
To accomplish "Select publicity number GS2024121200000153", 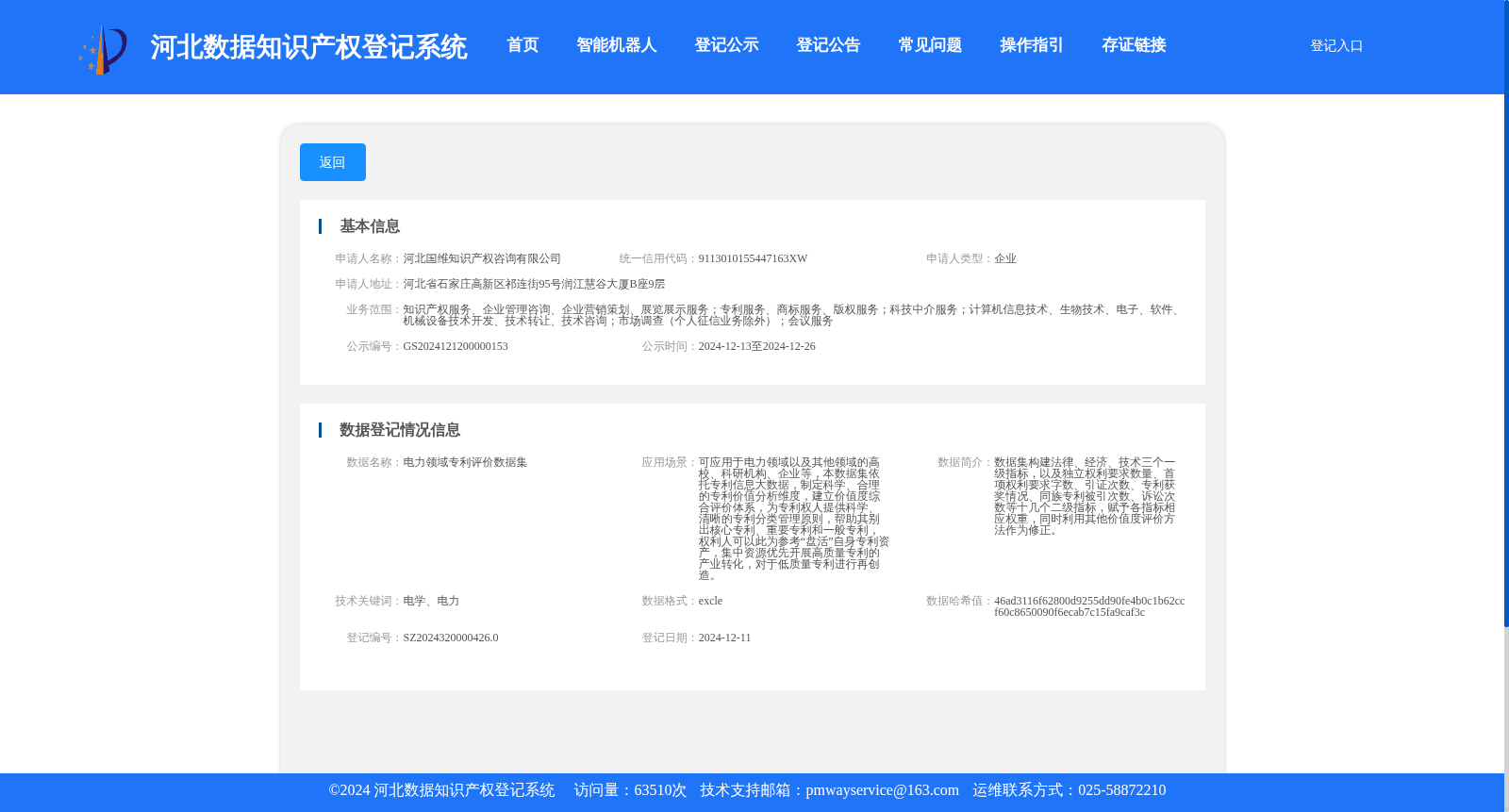I will pyautogui.click(x=456, y=346).
